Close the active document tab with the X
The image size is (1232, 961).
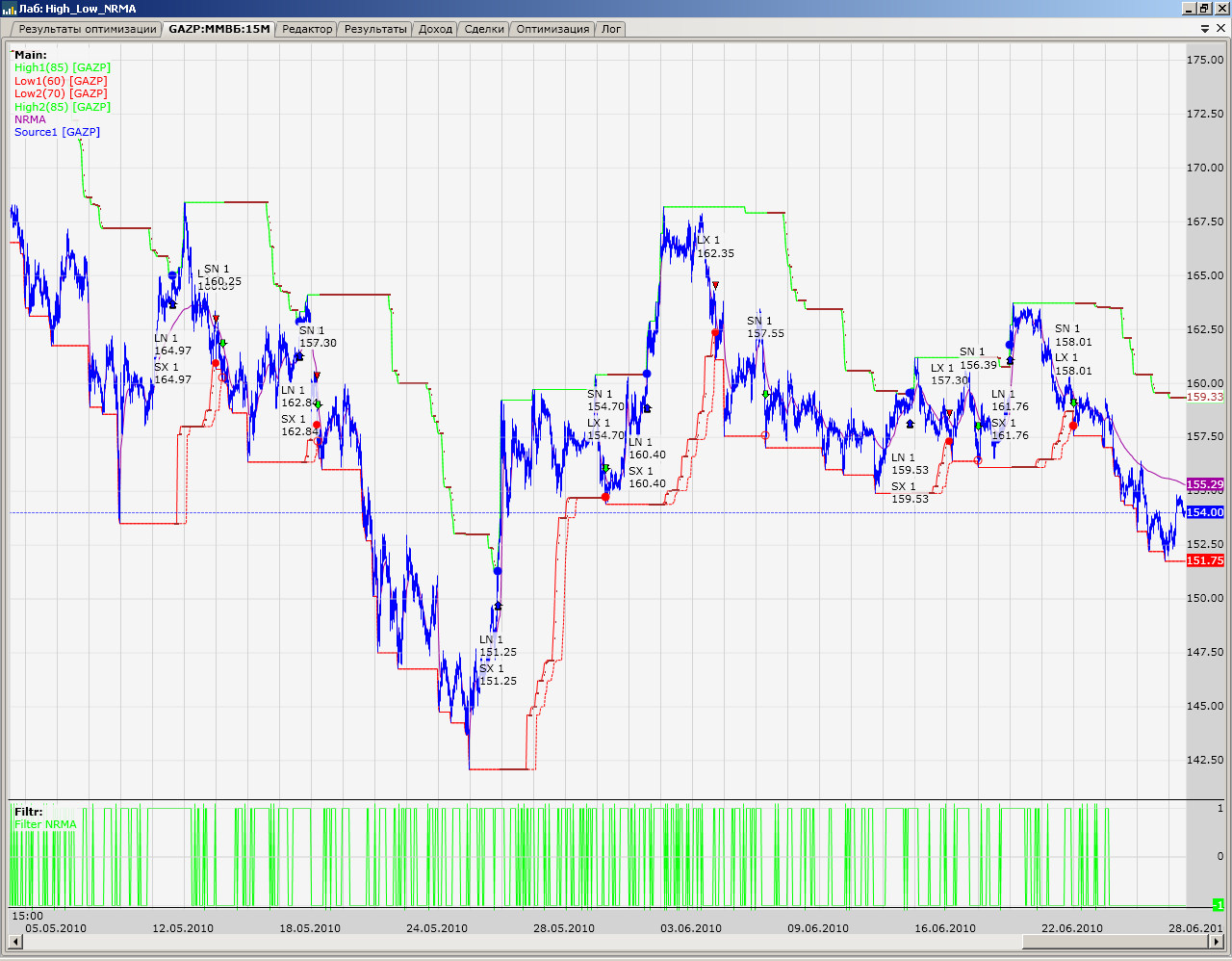pos(1221,29)
